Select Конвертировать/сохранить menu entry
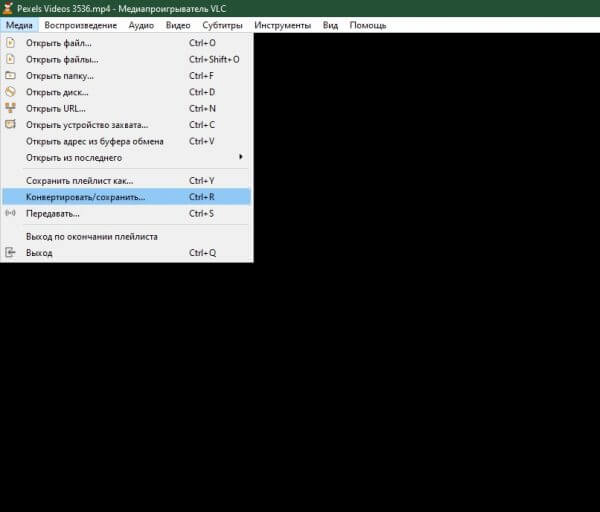Viewport: 600px width, 512px height. pos(85,197)
